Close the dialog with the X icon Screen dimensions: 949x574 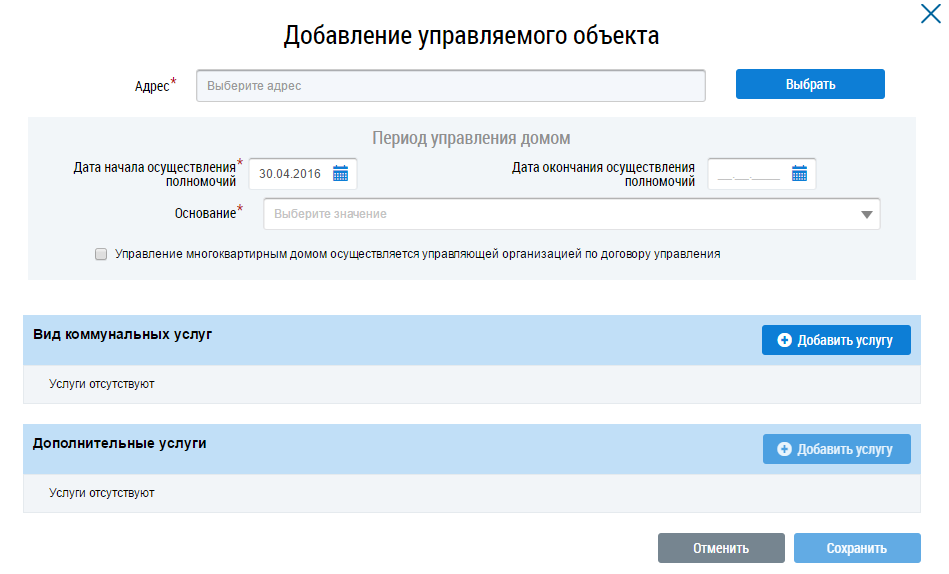(929, 13)
